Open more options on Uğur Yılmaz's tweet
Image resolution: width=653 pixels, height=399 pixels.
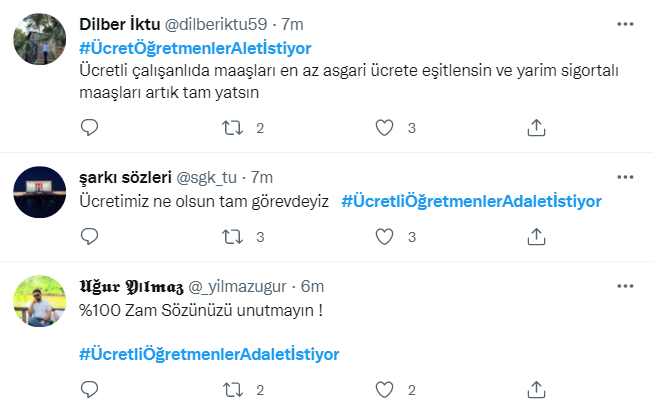click(625, 286)
